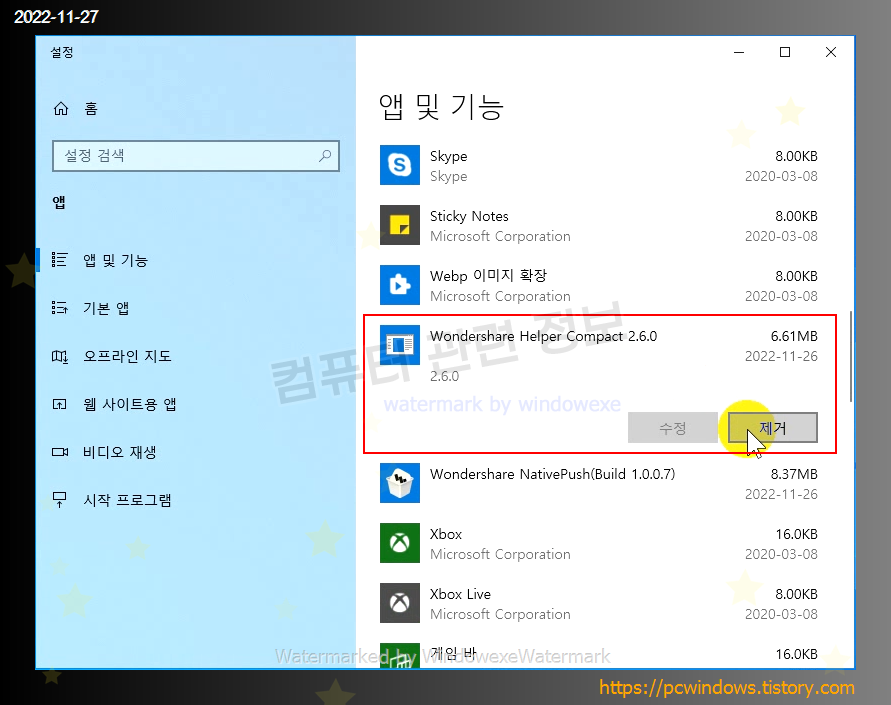Click the Sticky Notes app icon
Image resolution: width=891 pixels, height=705 pixels.
coord(400,225)
